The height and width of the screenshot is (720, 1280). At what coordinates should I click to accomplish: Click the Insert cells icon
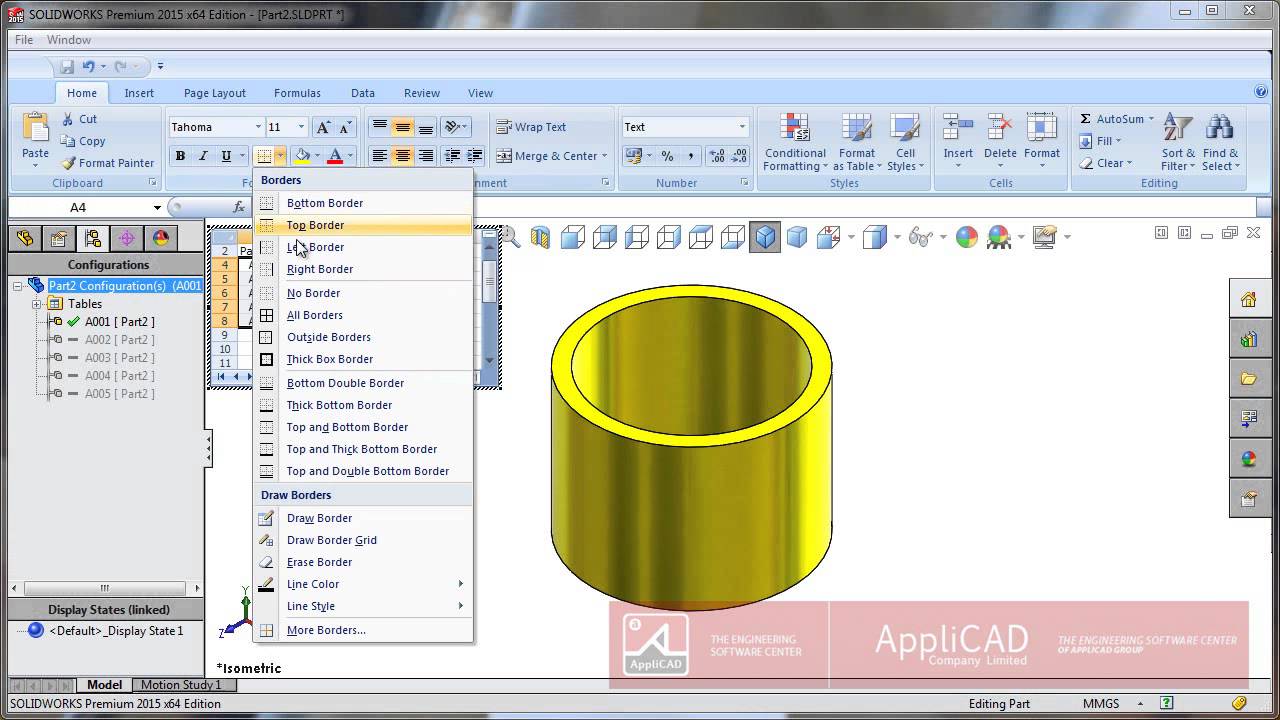click(958, 127)
